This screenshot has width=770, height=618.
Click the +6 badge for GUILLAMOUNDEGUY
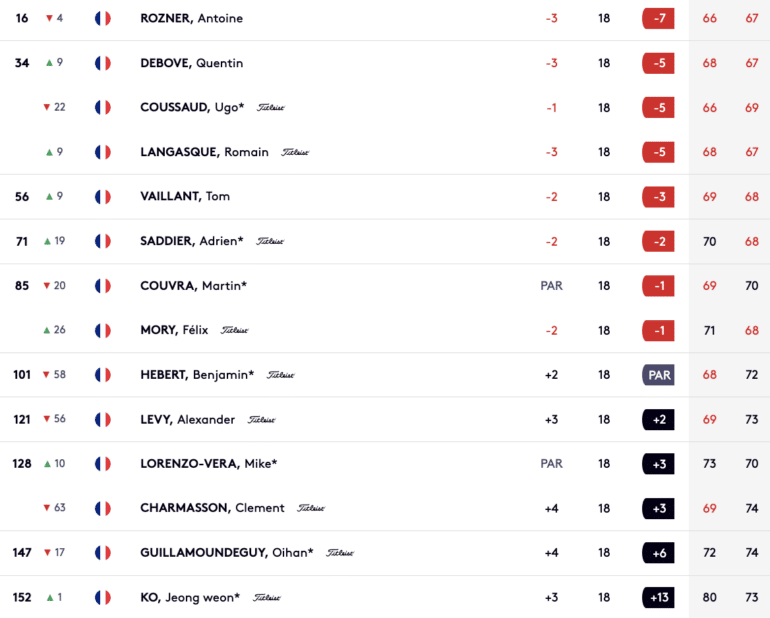pyautogui.click(x=658, y=553)
